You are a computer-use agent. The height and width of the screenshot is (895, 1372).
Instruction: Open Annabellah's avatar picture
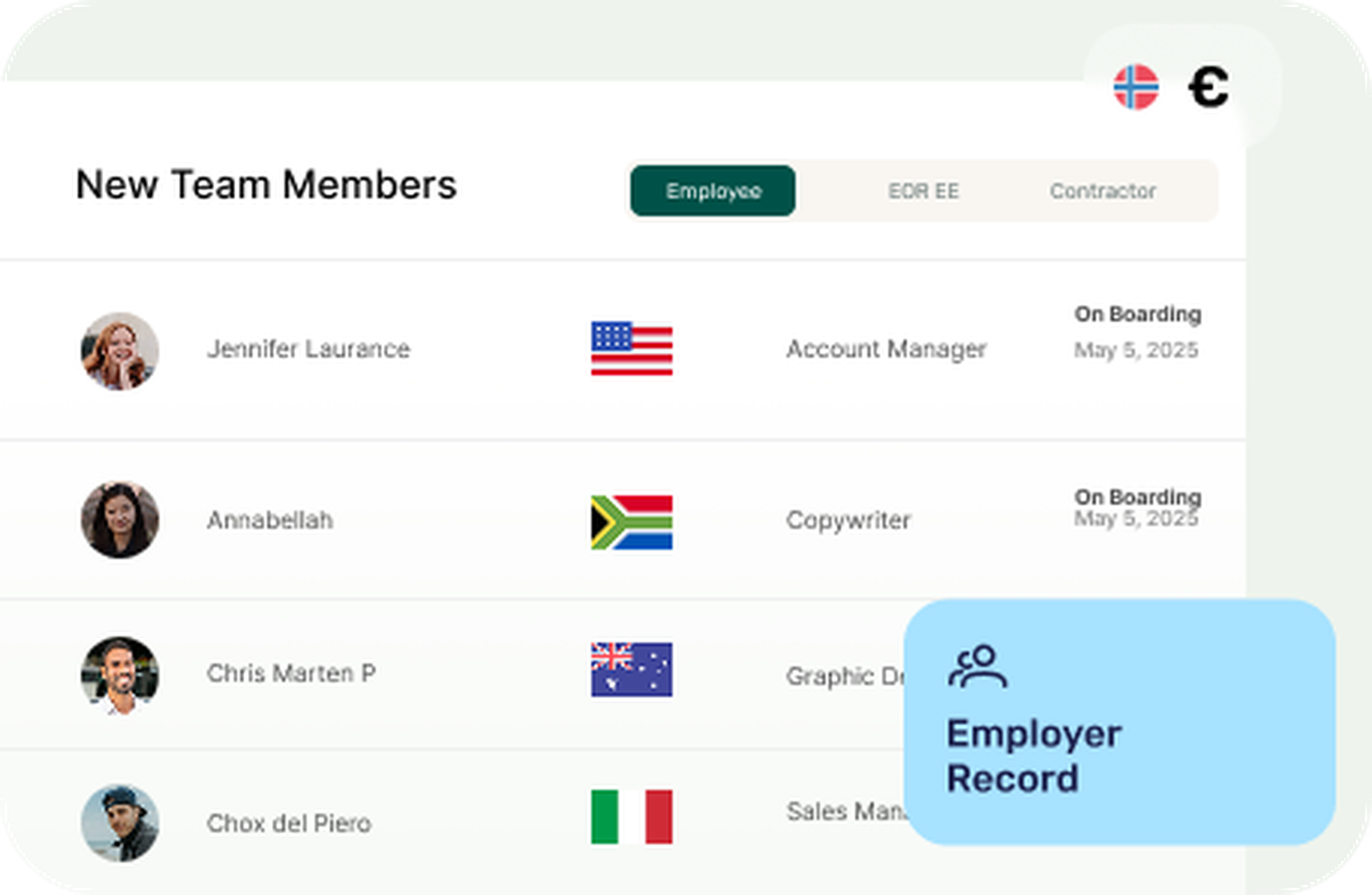tap(120, 520)
